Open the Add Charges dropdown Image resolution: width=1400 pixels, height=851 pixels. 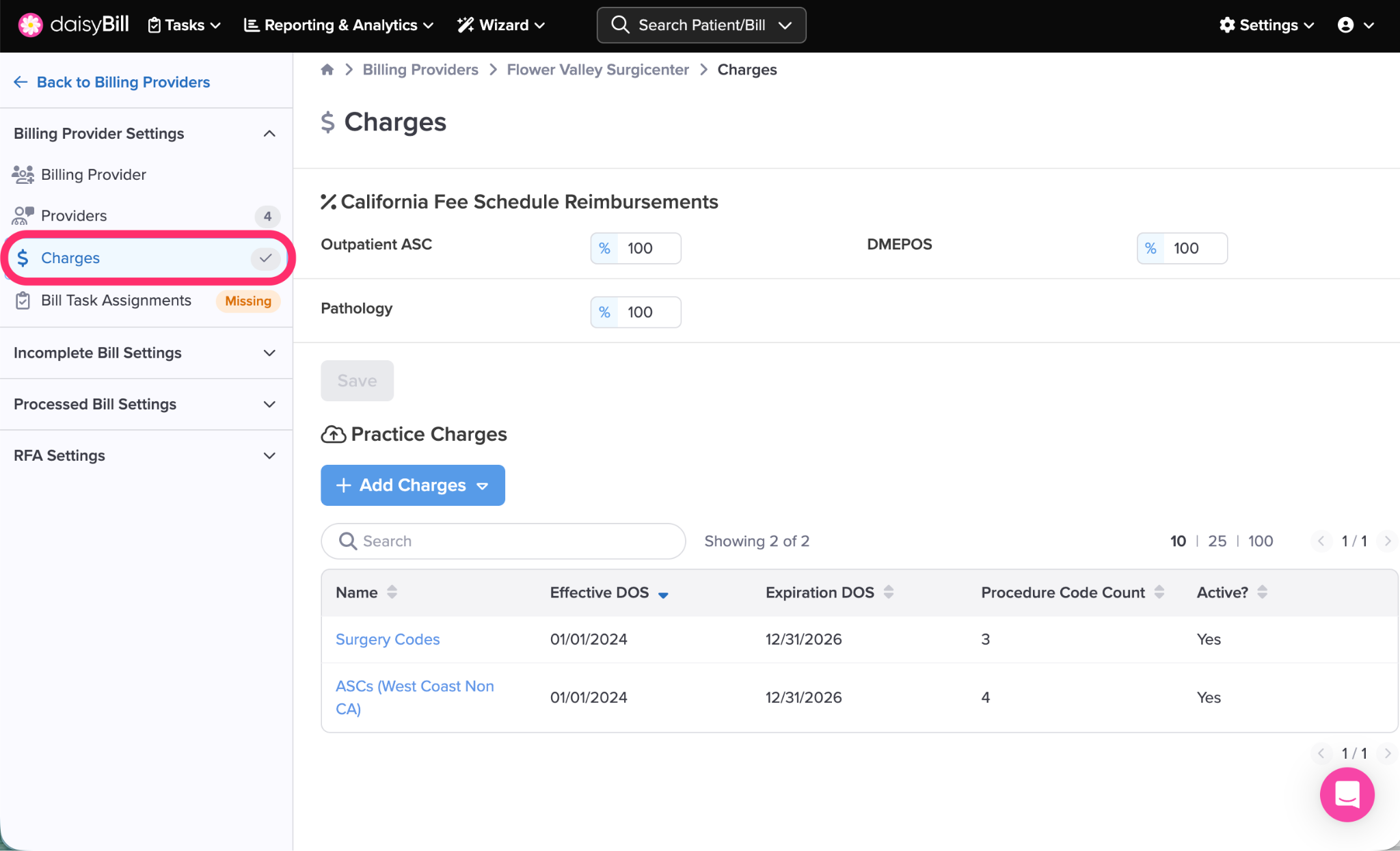(412, 485)
